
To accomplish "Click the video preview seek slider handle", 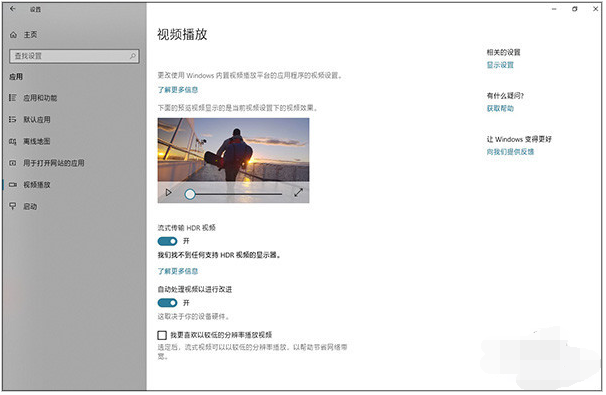I will [190, 194].
